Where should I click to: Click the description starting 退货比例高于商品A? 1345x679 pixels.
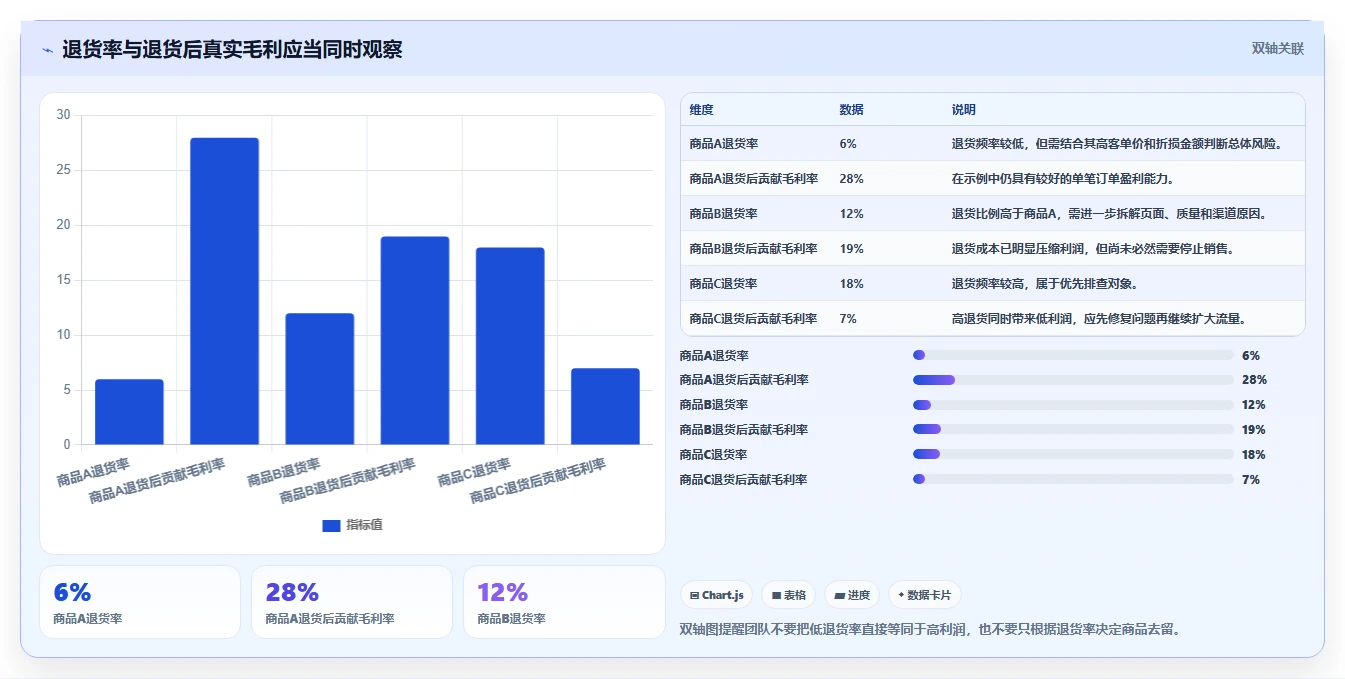(x=1109, y=214)
